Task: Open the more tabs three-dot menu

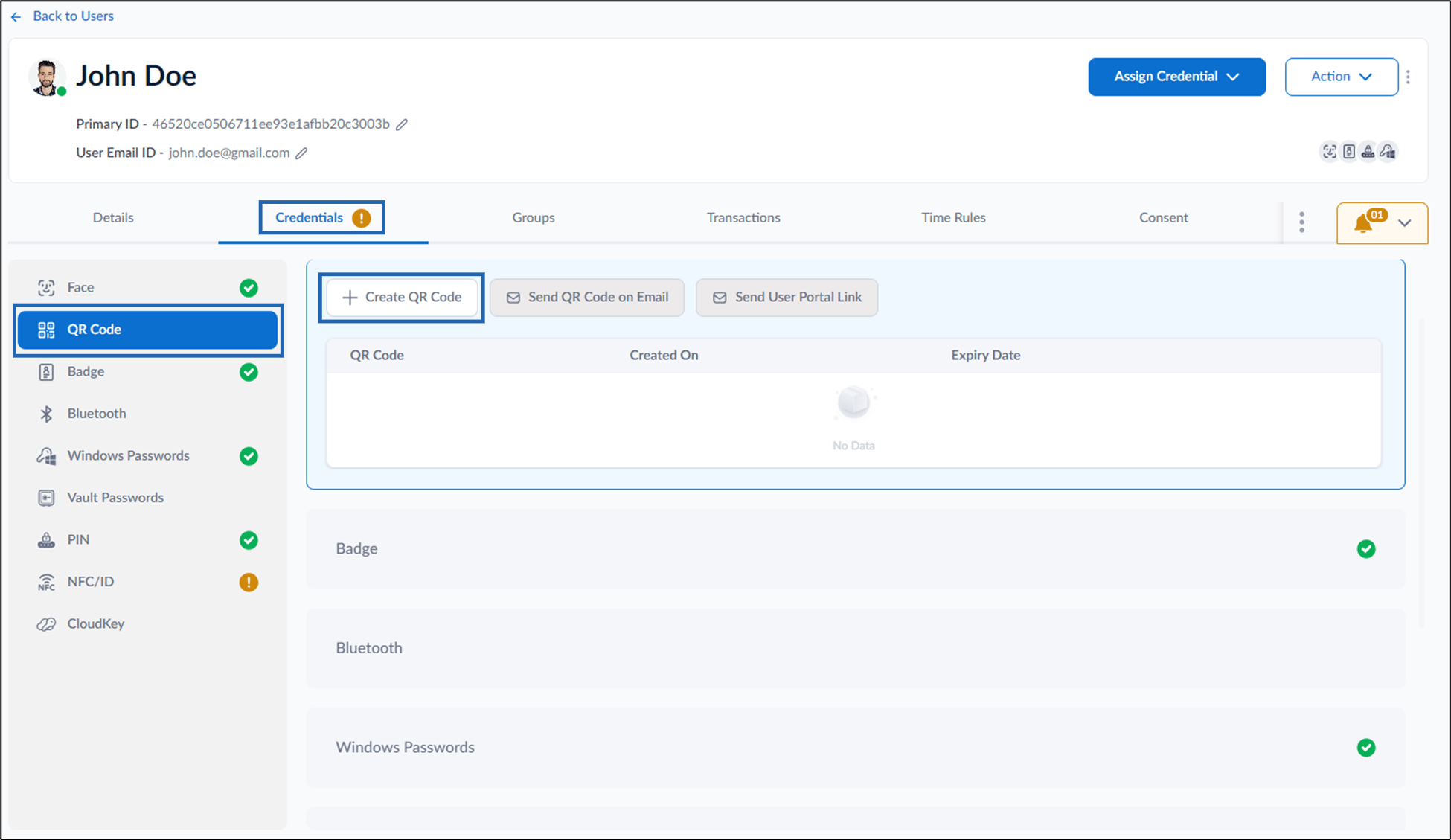Action: pos(1301,222)
